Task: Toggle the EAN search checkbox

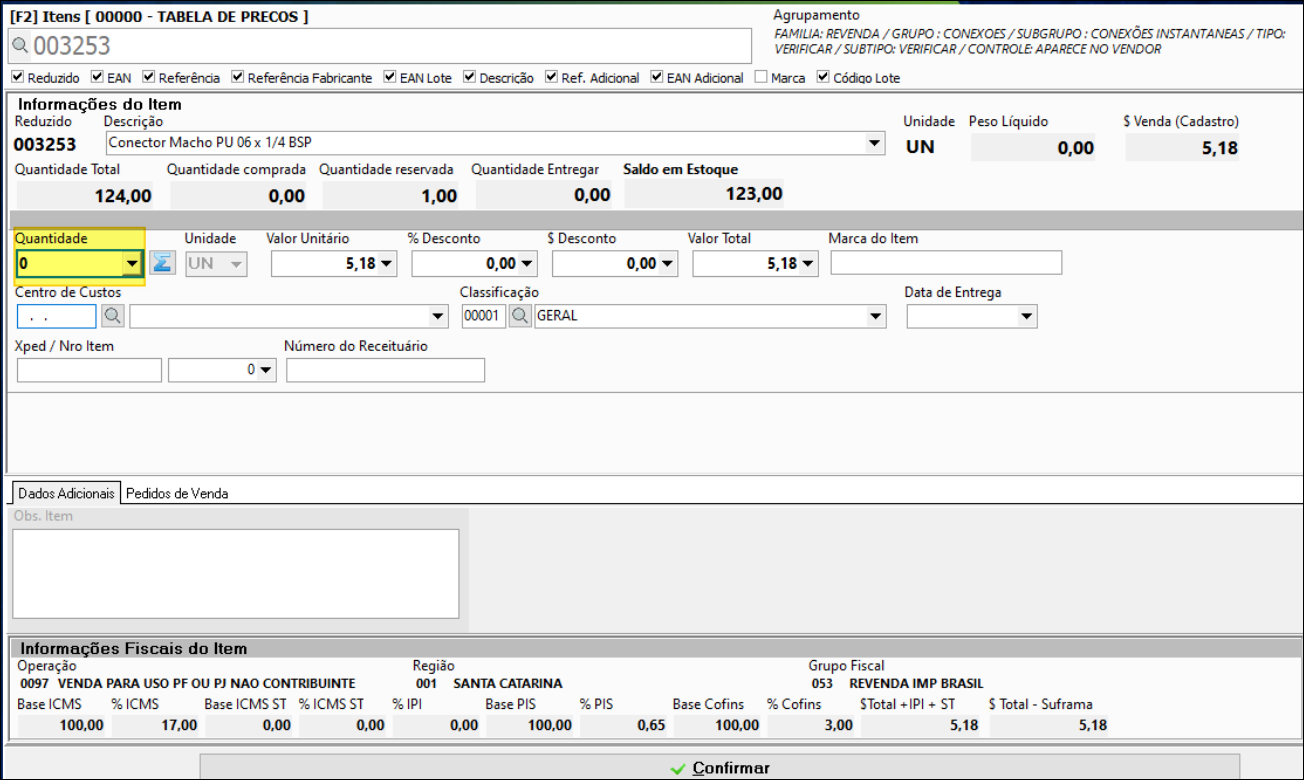Action: (x=97, y=77)
